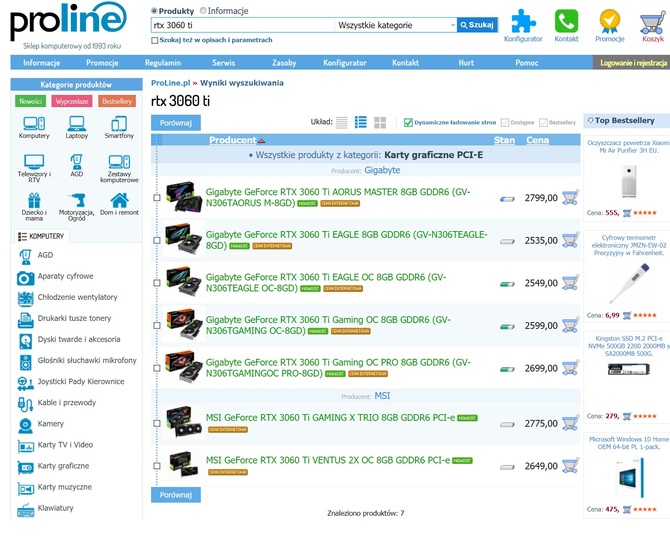
Task: Switch to the detailed list layout icon
Action: tap(361, 122)
